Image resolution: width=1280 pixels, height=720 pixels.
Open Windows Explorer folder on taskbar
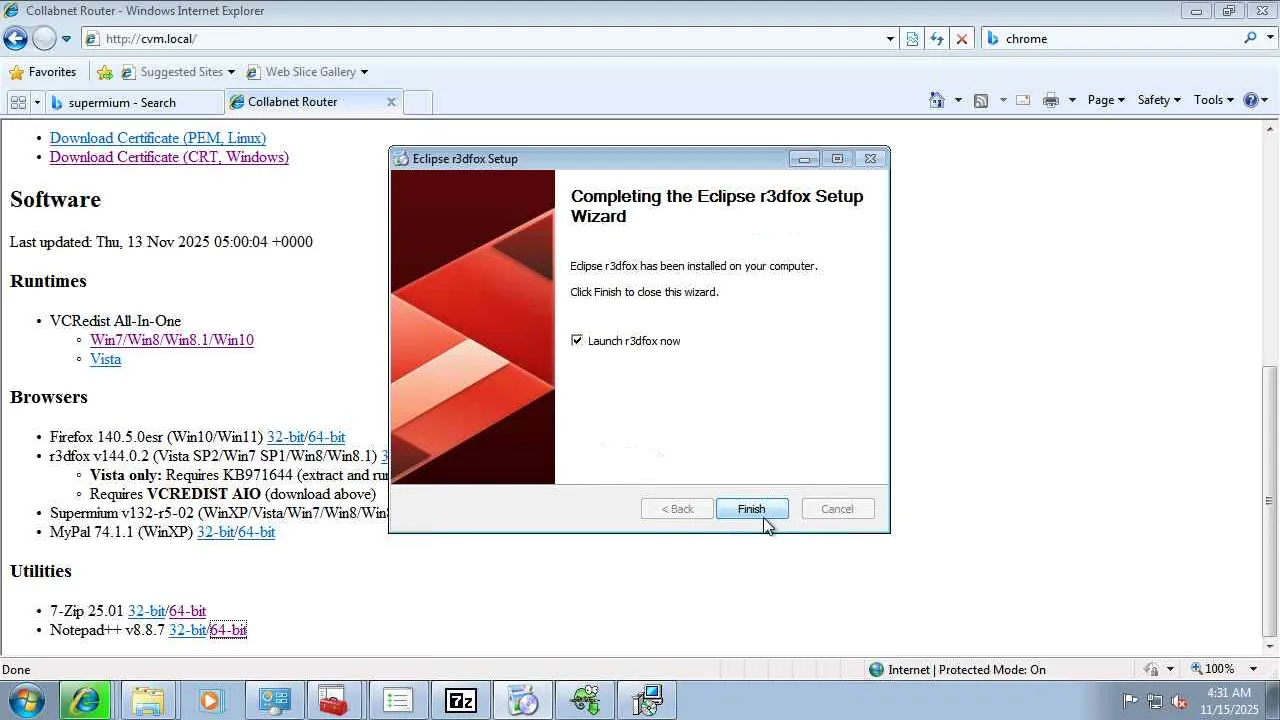tap(147, 700)
